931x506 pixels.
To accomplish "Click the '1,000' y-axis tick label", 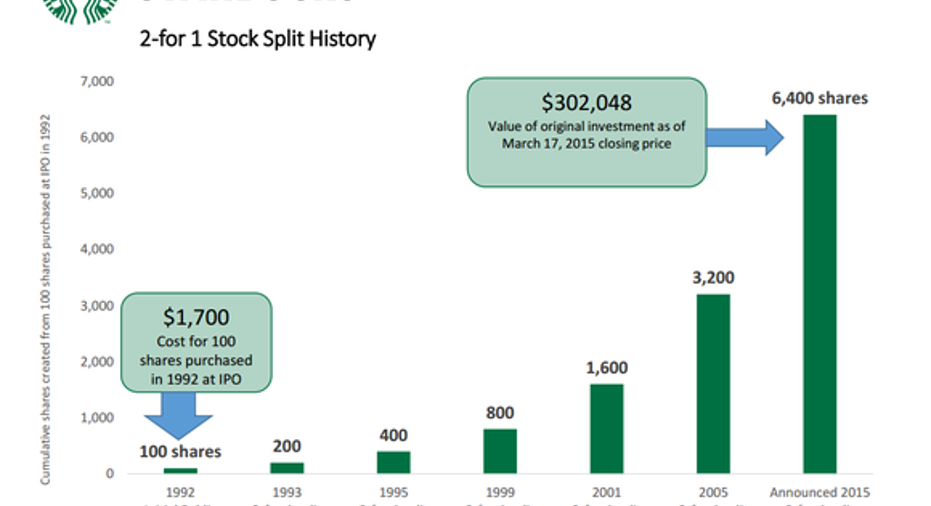I will coord(97,418).
